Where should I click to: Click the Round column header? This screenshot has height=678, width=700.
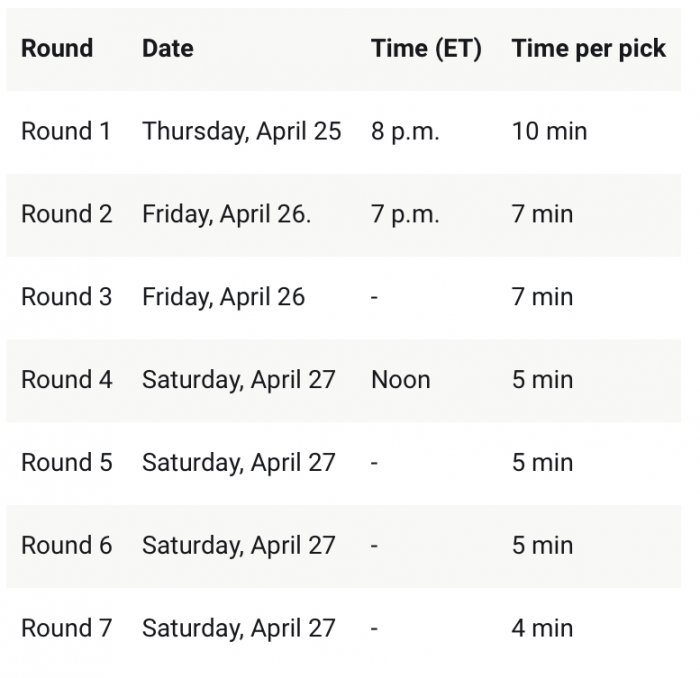click(57, 48)
